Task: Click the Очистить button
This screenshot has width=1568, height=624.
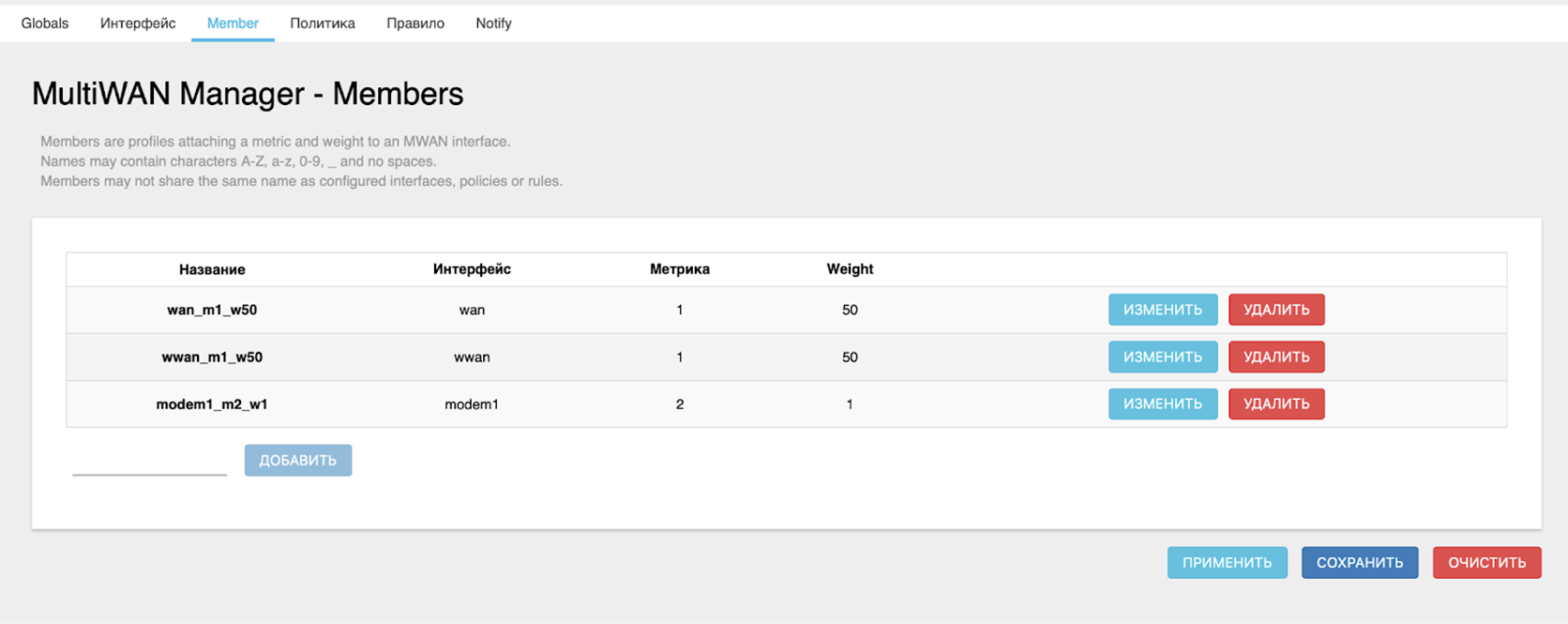Action: pos(1486,563)
